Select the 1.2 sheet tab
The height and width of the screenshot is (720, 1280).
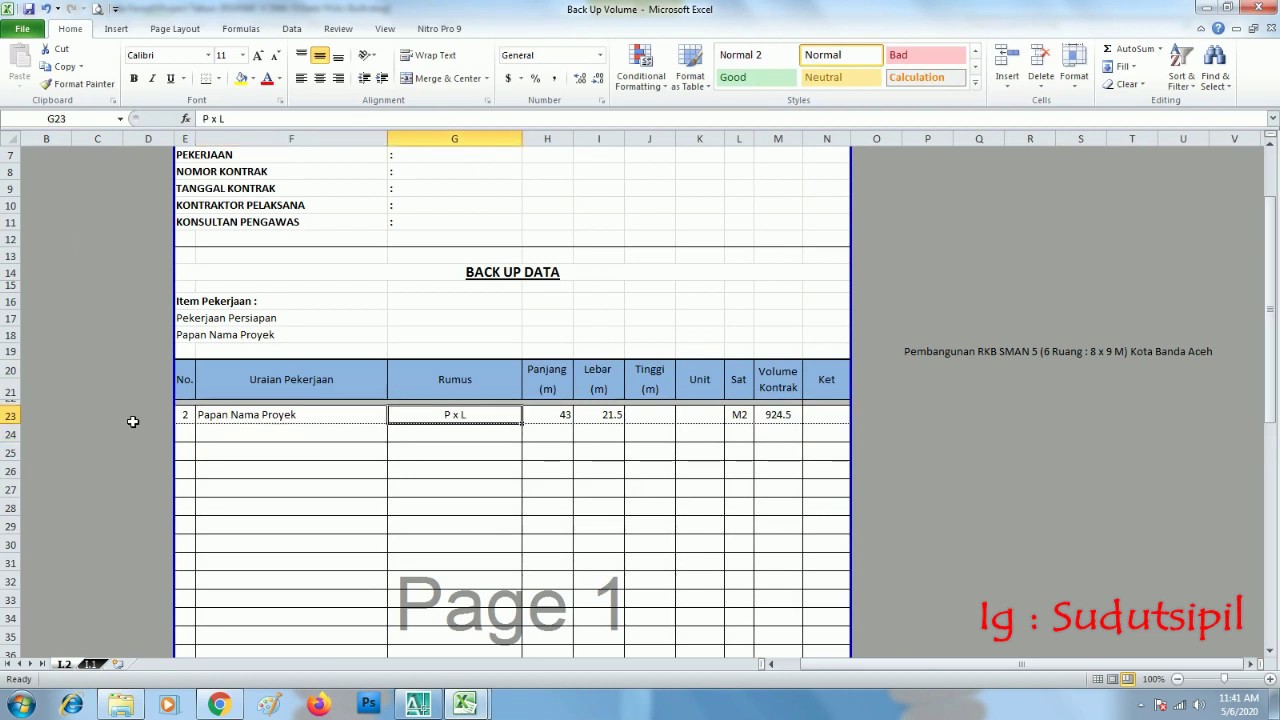[64, 664]
